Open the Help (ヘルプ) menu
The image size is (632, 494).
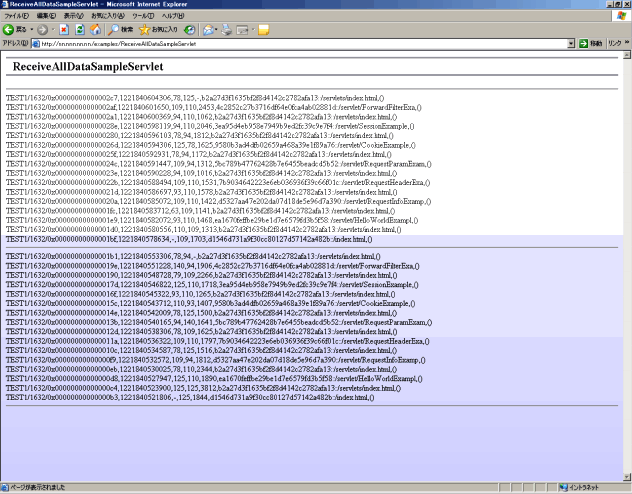click(173, 16)
